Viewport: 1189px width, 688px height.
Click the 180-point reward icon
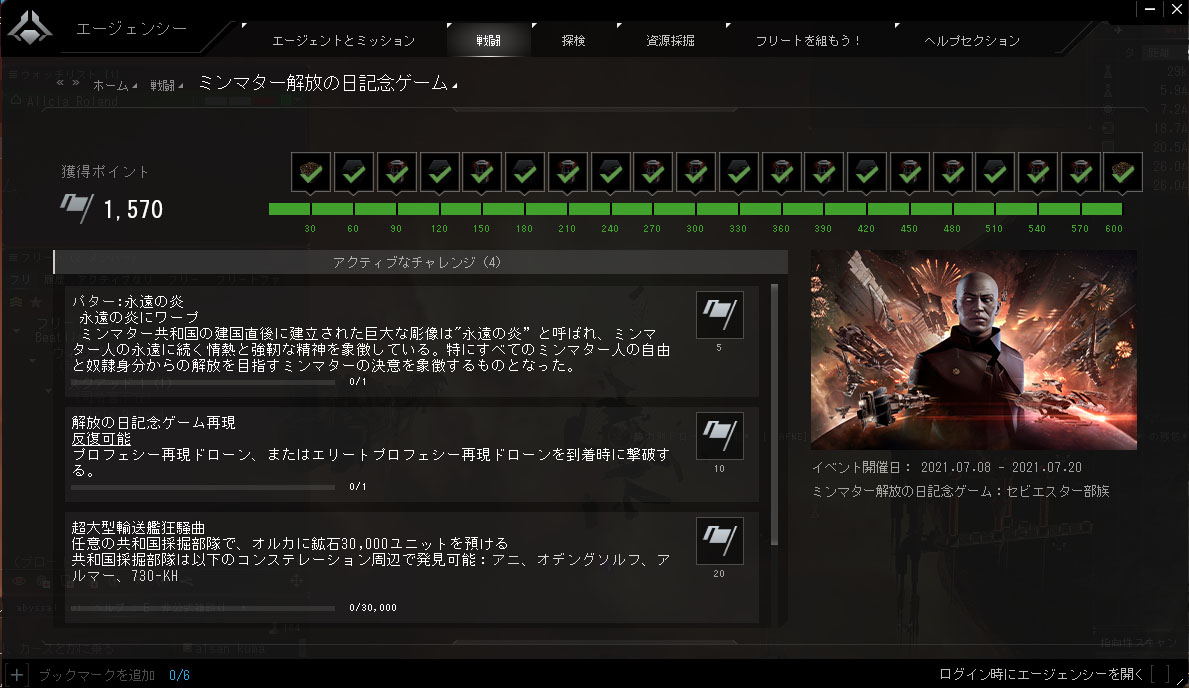point(525,172)
